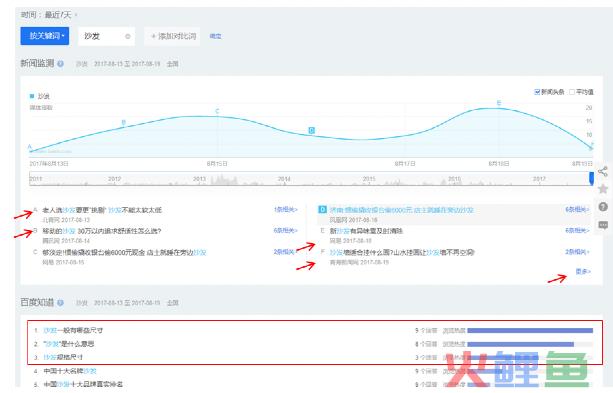Open news headline B about 30万以内
The height and width of the screenshot is (393, 613).
click(102, 231)
